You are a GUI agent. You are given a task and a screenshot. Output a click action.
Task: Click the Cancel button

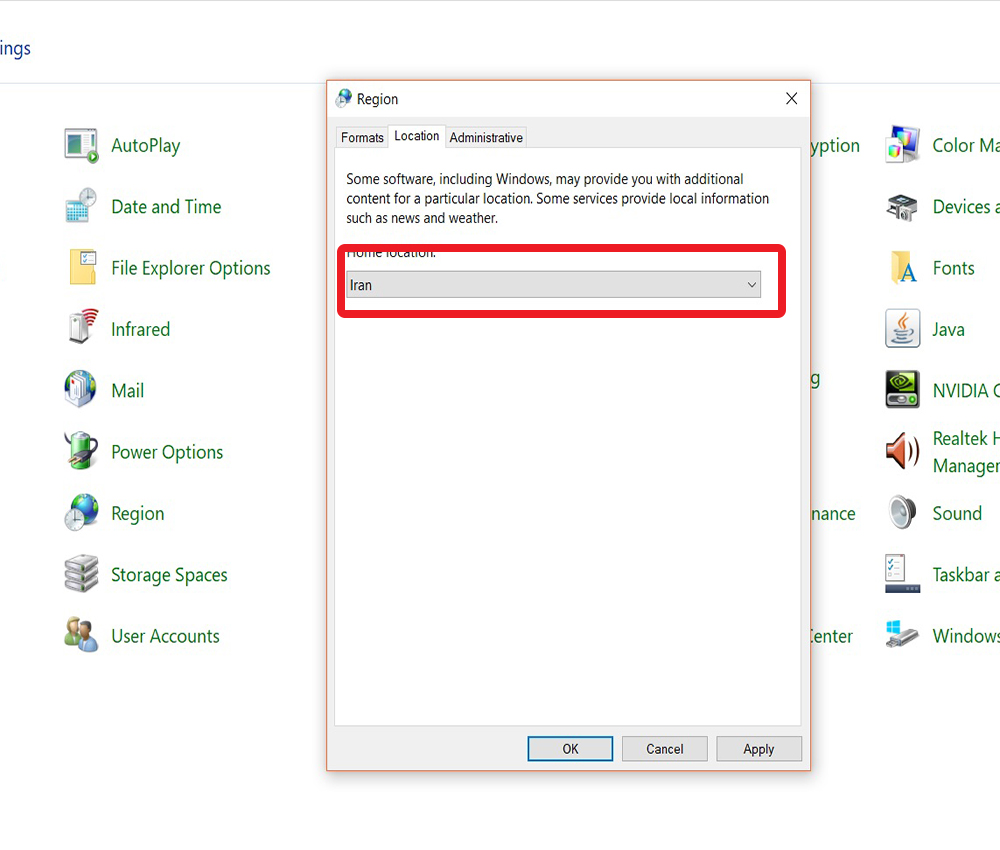664,749
